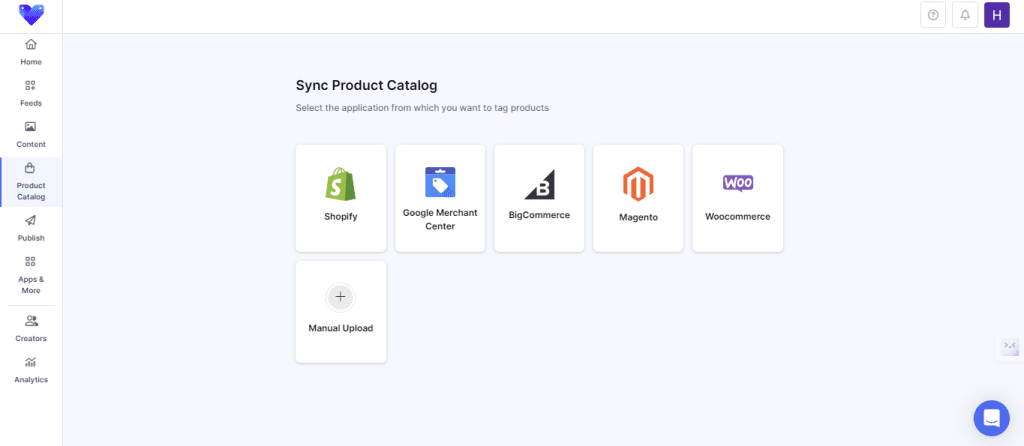The height and width of the screenshot is (446, 1024).
Task: Go to Feeds in the sidebar
Action: click(x=31, y=93)
